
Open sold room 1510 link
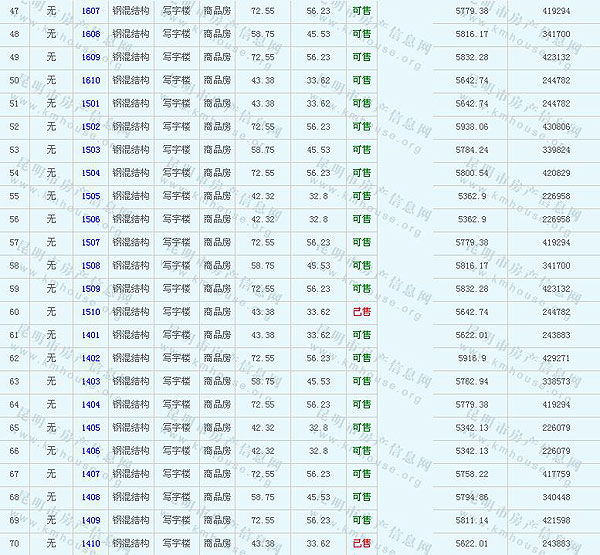pos(91,311)
